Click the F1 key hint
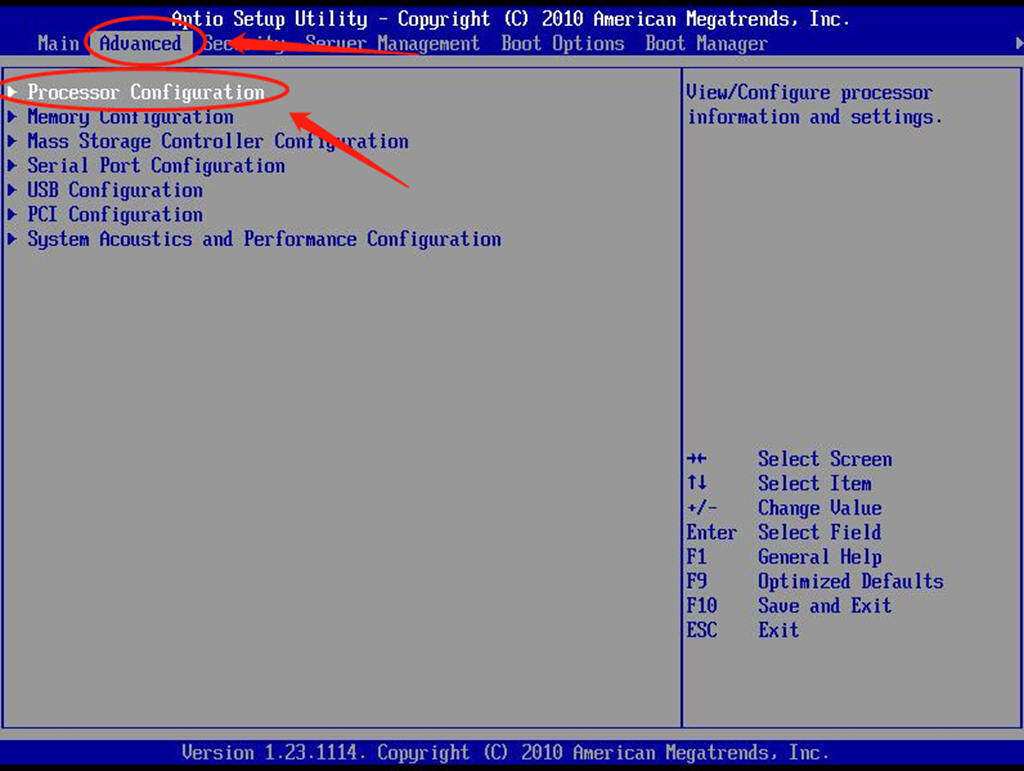Screen dimensions: 1024x771 click(x=696, y=556)
